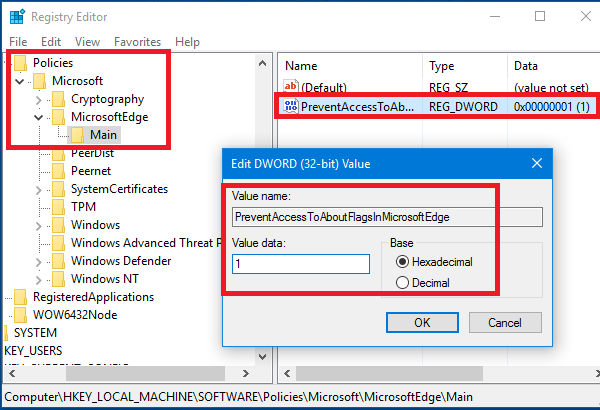This screenshot has height=410, width=600.
Task: Expand the Windows Defender tree node
Action: [x=38, y=261]
